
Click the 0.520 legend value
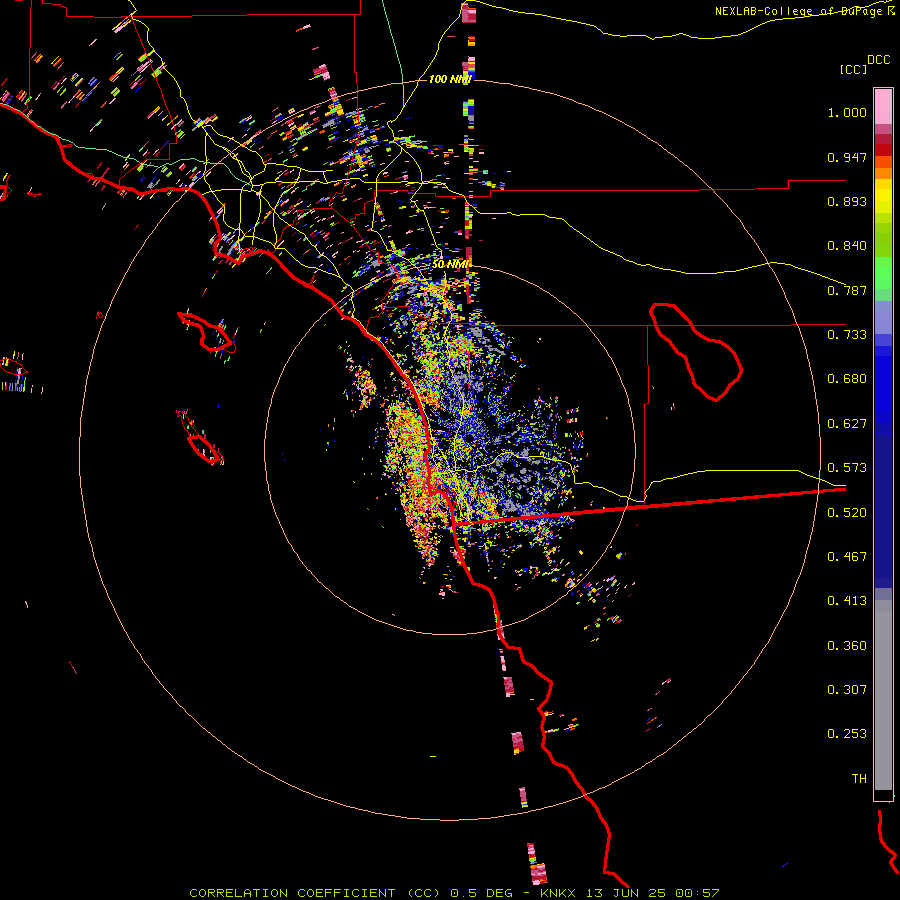pyautogui.click(x=847, y=513)
